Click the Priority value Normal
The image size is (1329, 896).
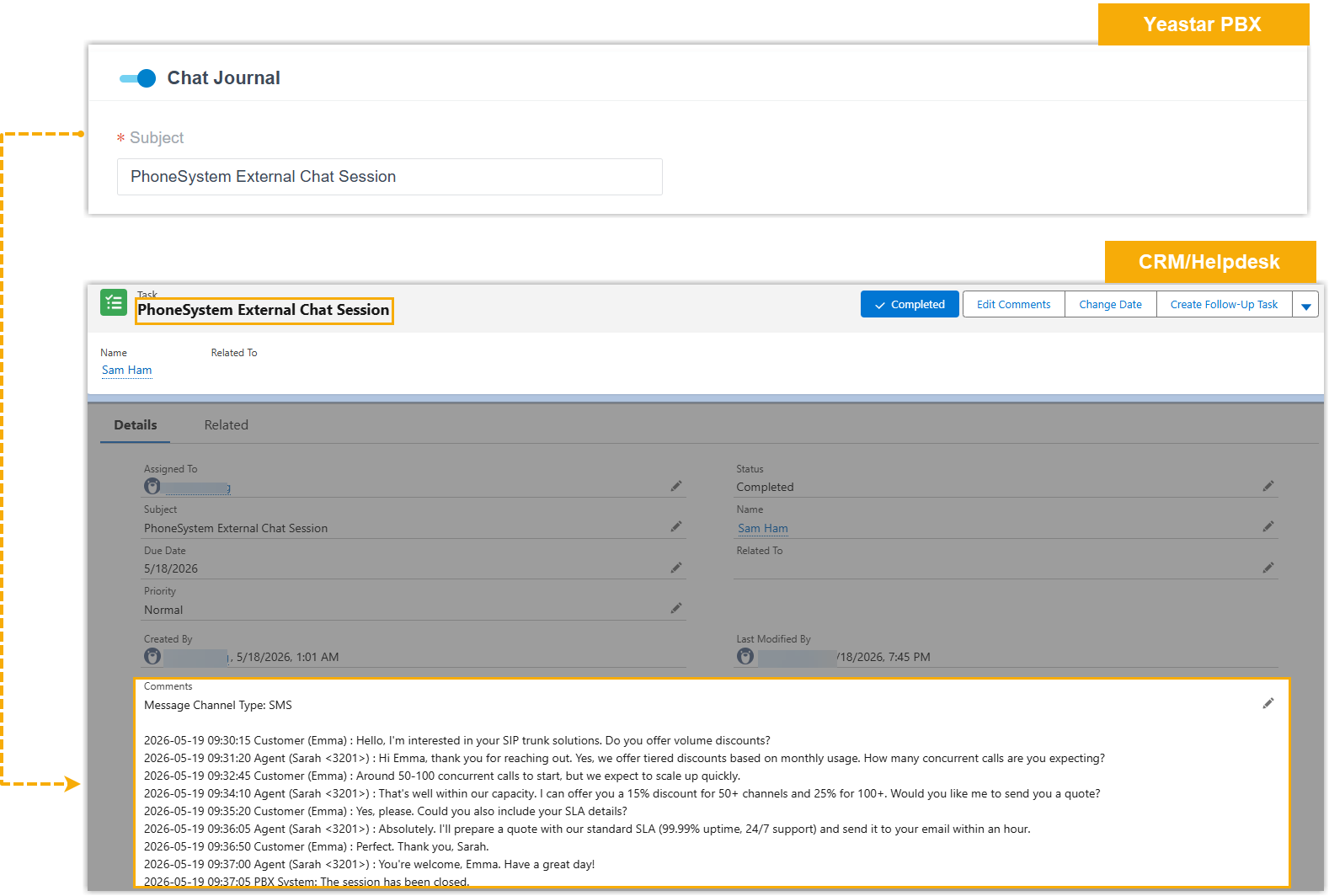(x=163, y=610)
